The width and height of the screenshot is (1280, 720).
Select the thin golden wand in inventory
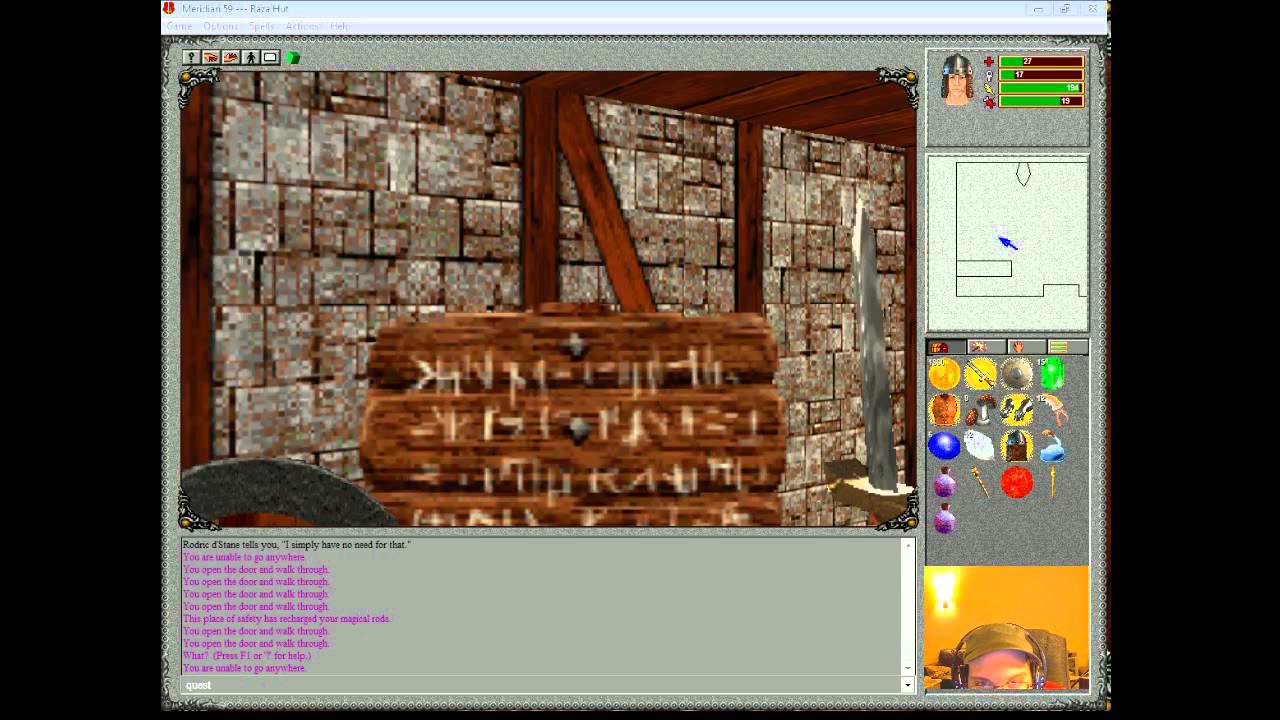1052,482
